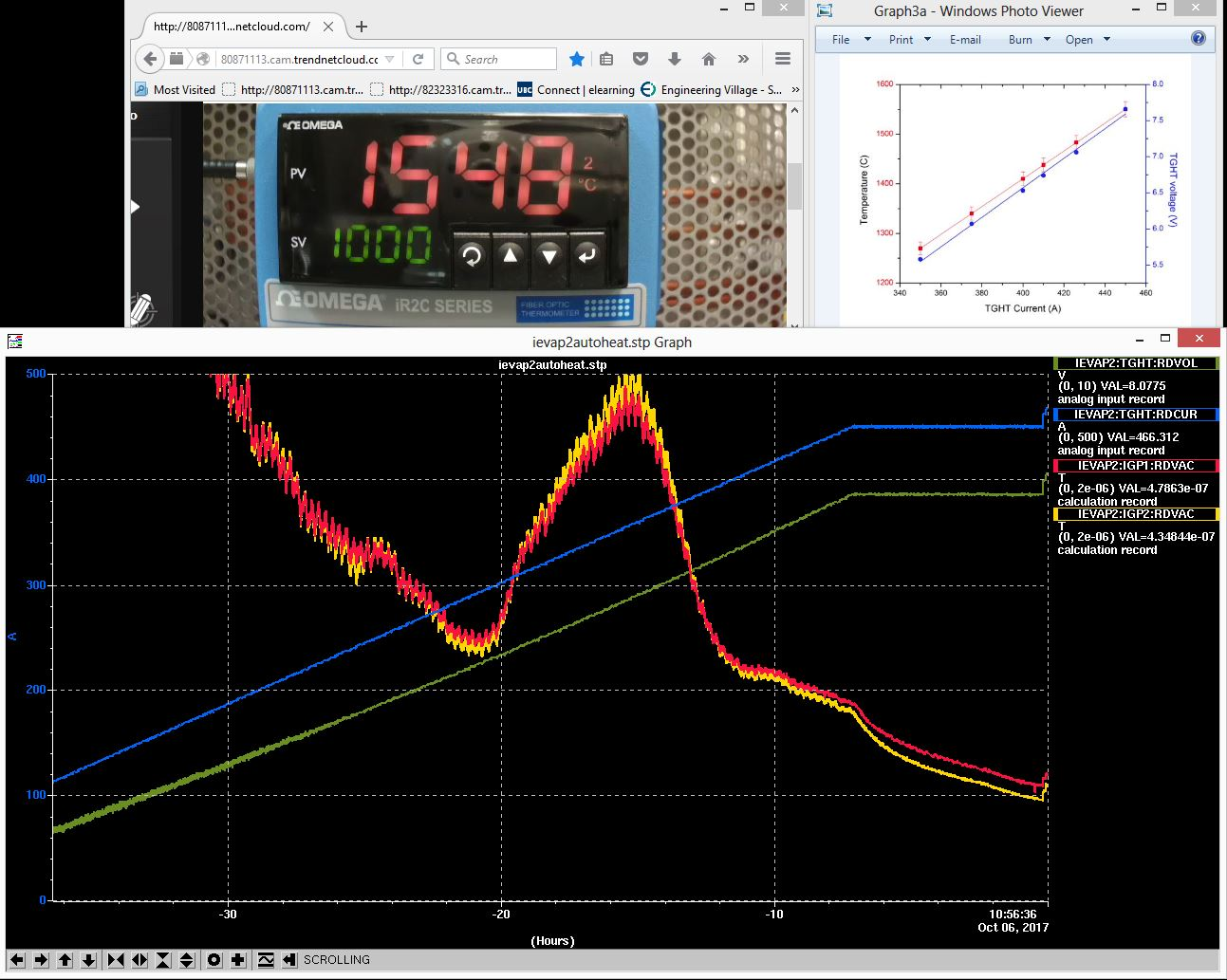Select IEVAP2:IGP1:RDVAC legend entry

(x=1136, y=466)
